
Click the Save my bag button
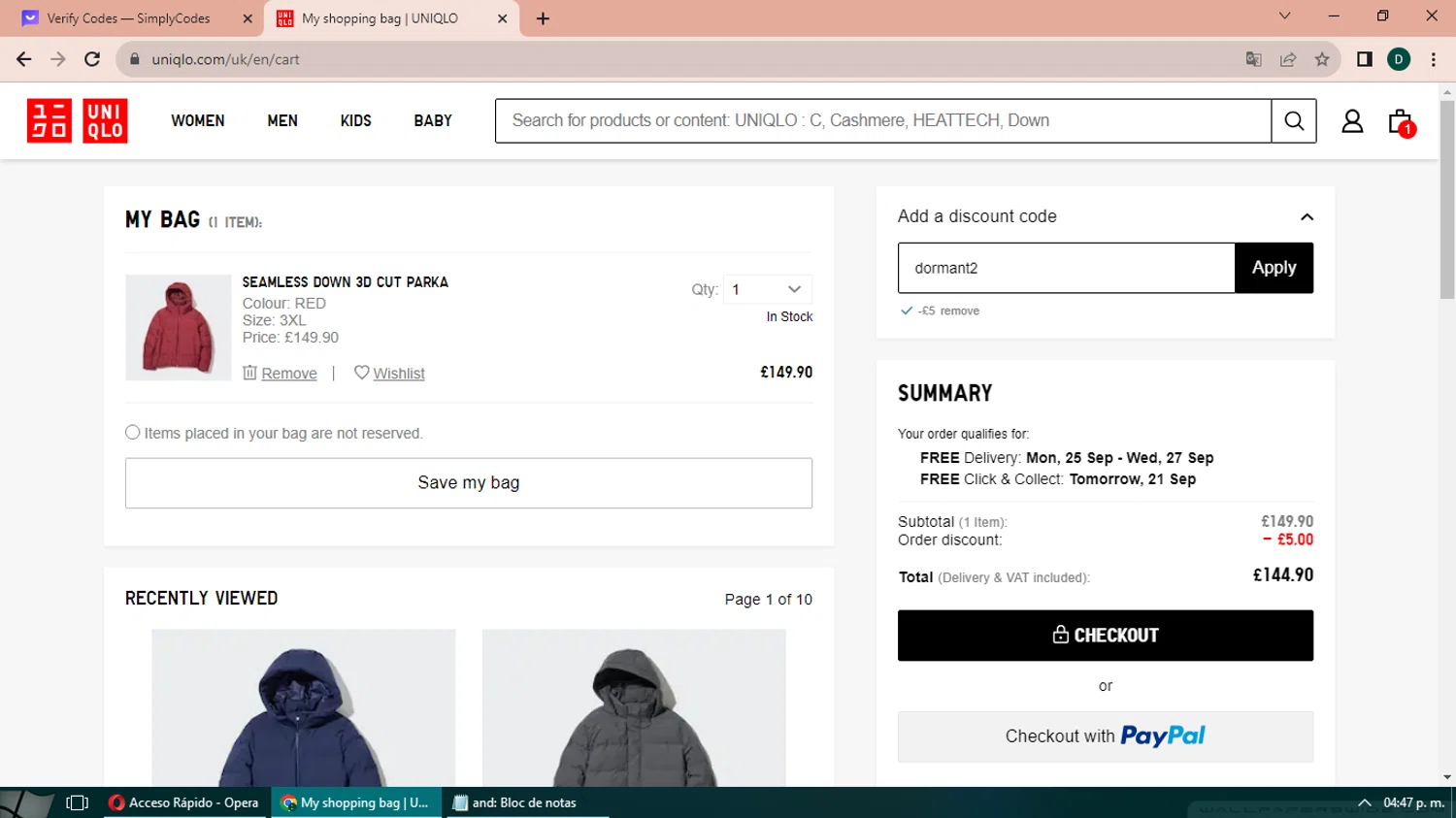tap(469, 483)
